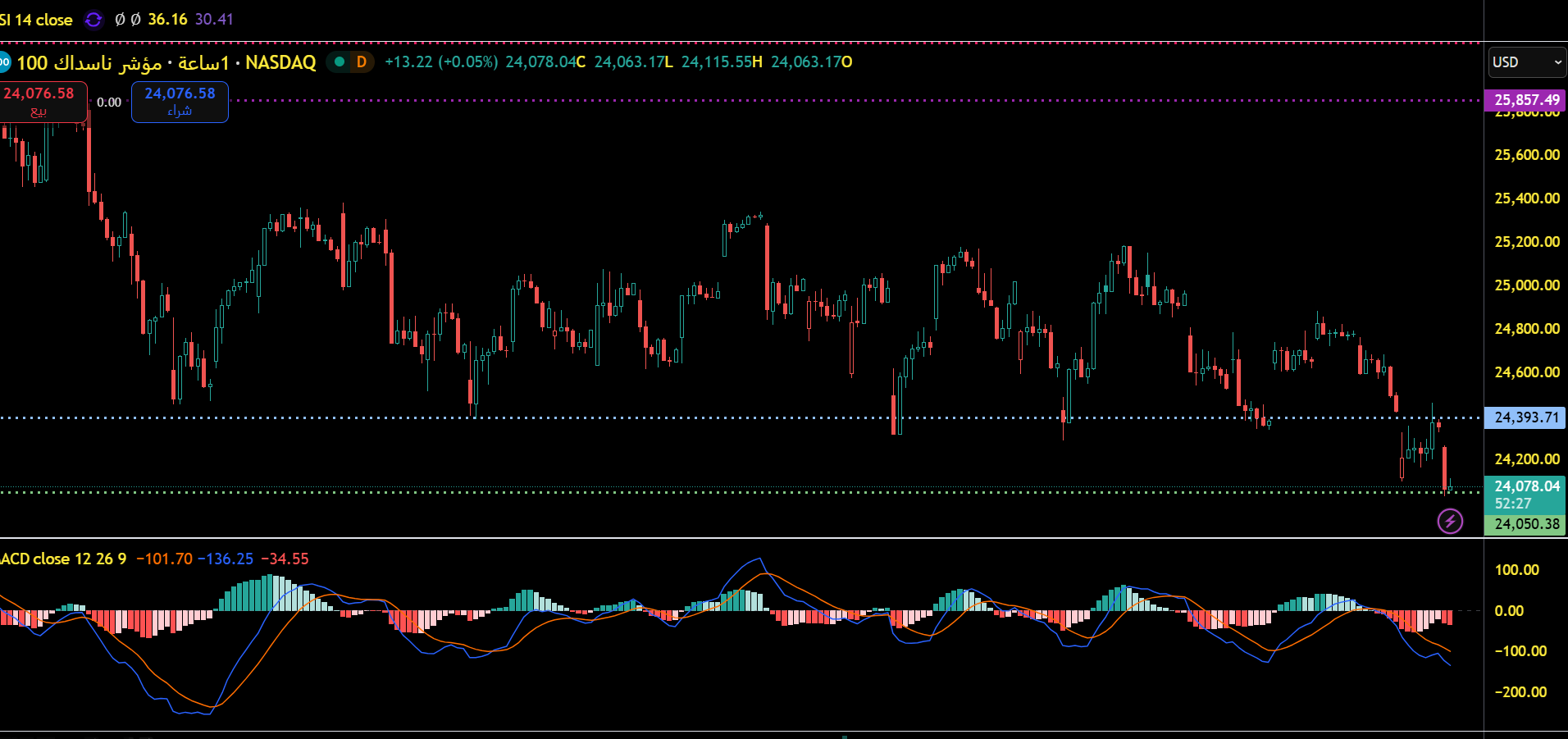
Task: Click the purple 25,857.49 price label
Action: 1525,100
